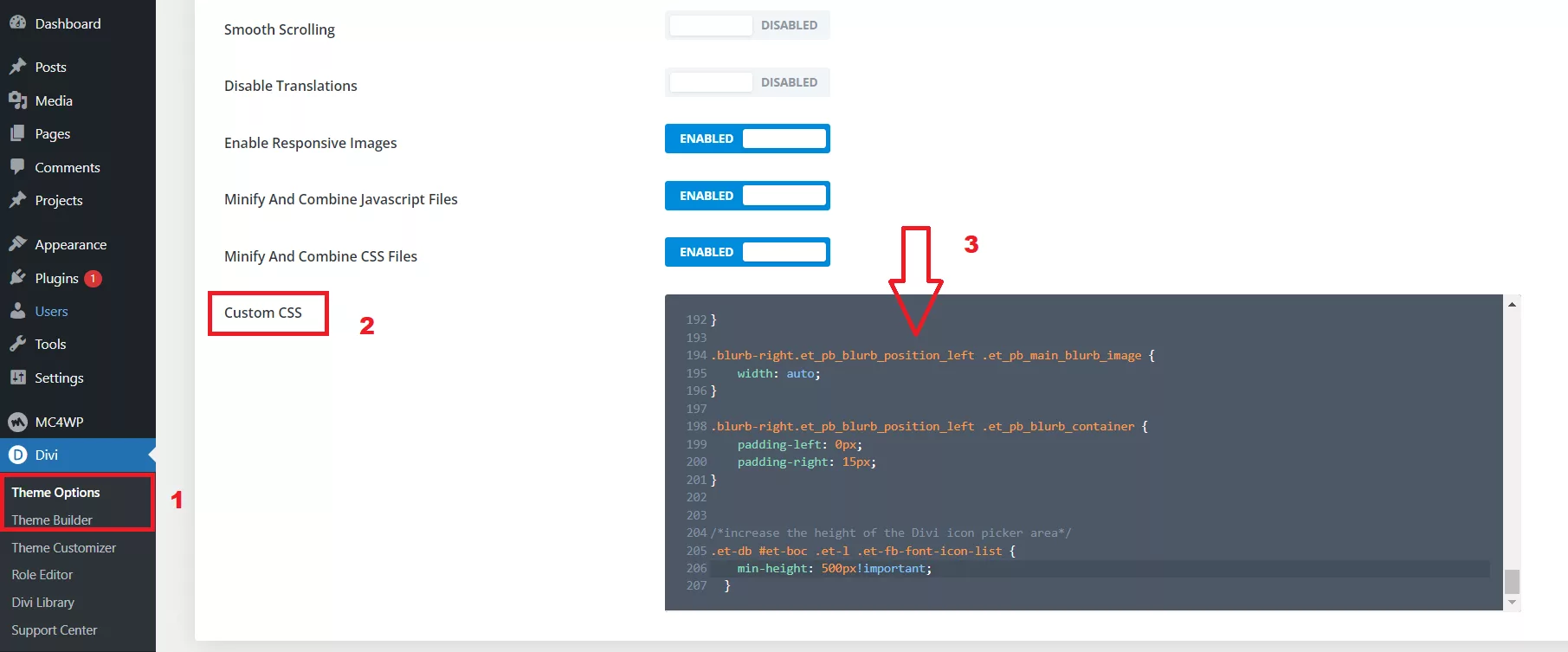The image size is (1568, 652).
Task: Click the Dashboard gauge icon
Action: [x=17, y=23]
